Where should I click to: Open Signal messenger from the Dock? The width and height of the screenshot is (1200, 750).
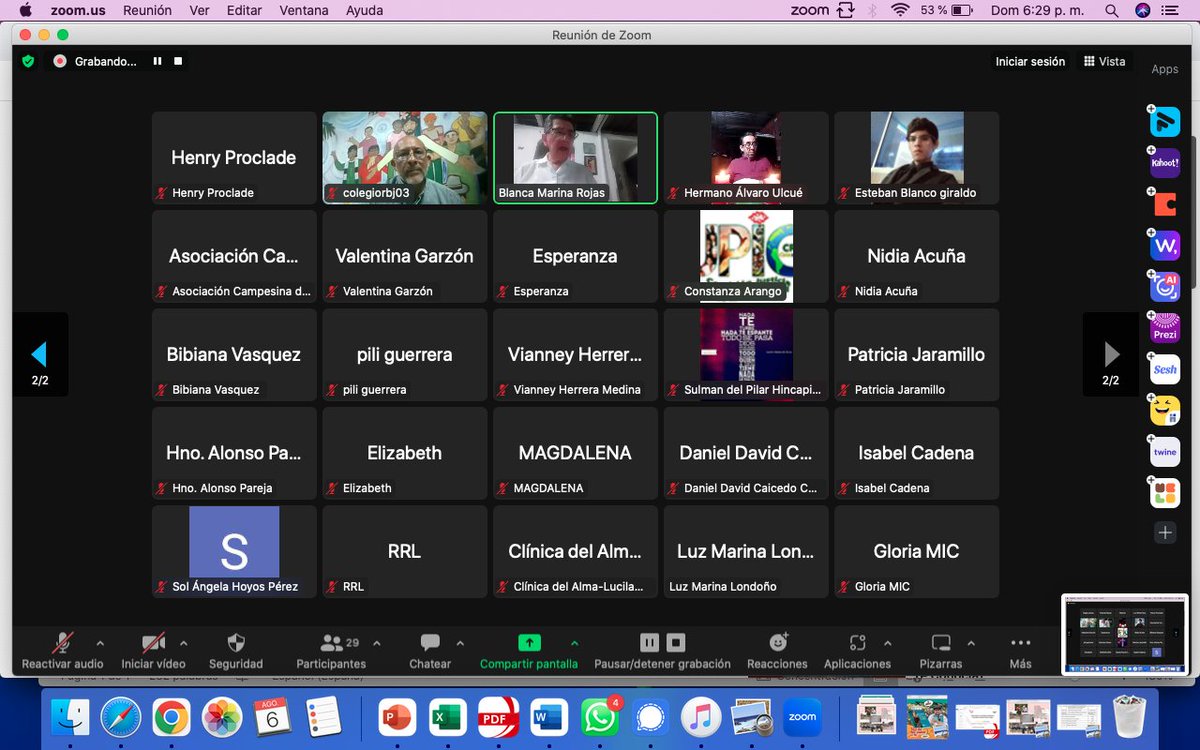[x=651, y=717]
